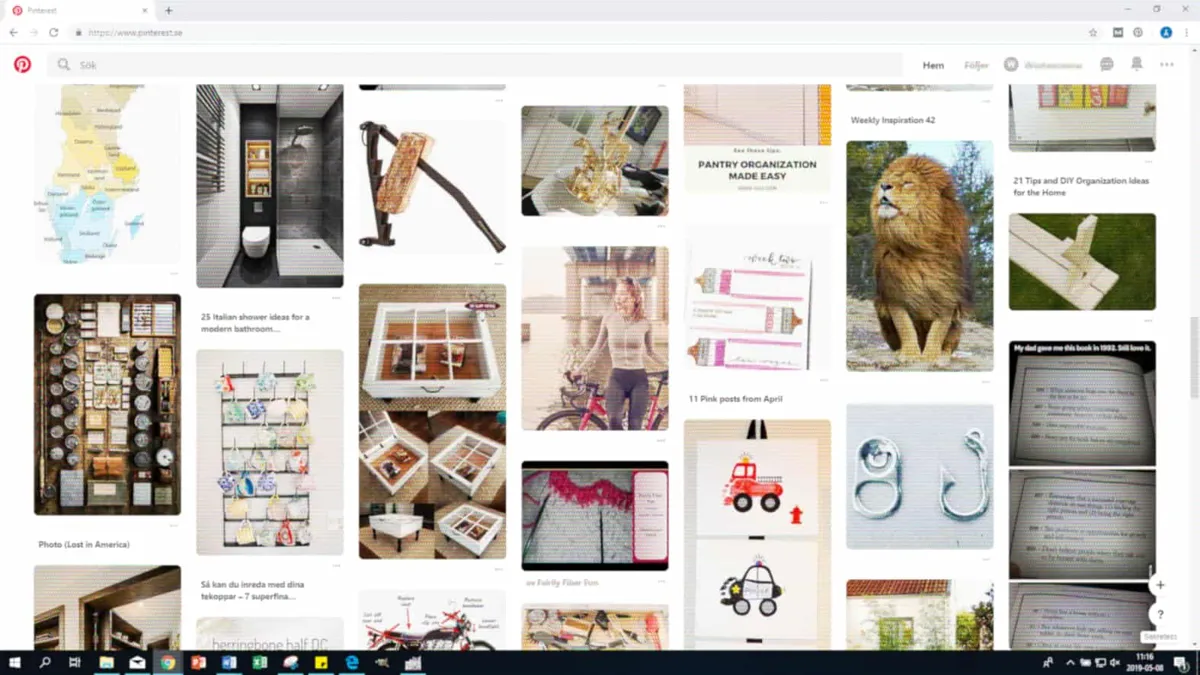Open the Pinterest more options menu
Viewport: 1200px width, 675px height.
point(1167,64)
